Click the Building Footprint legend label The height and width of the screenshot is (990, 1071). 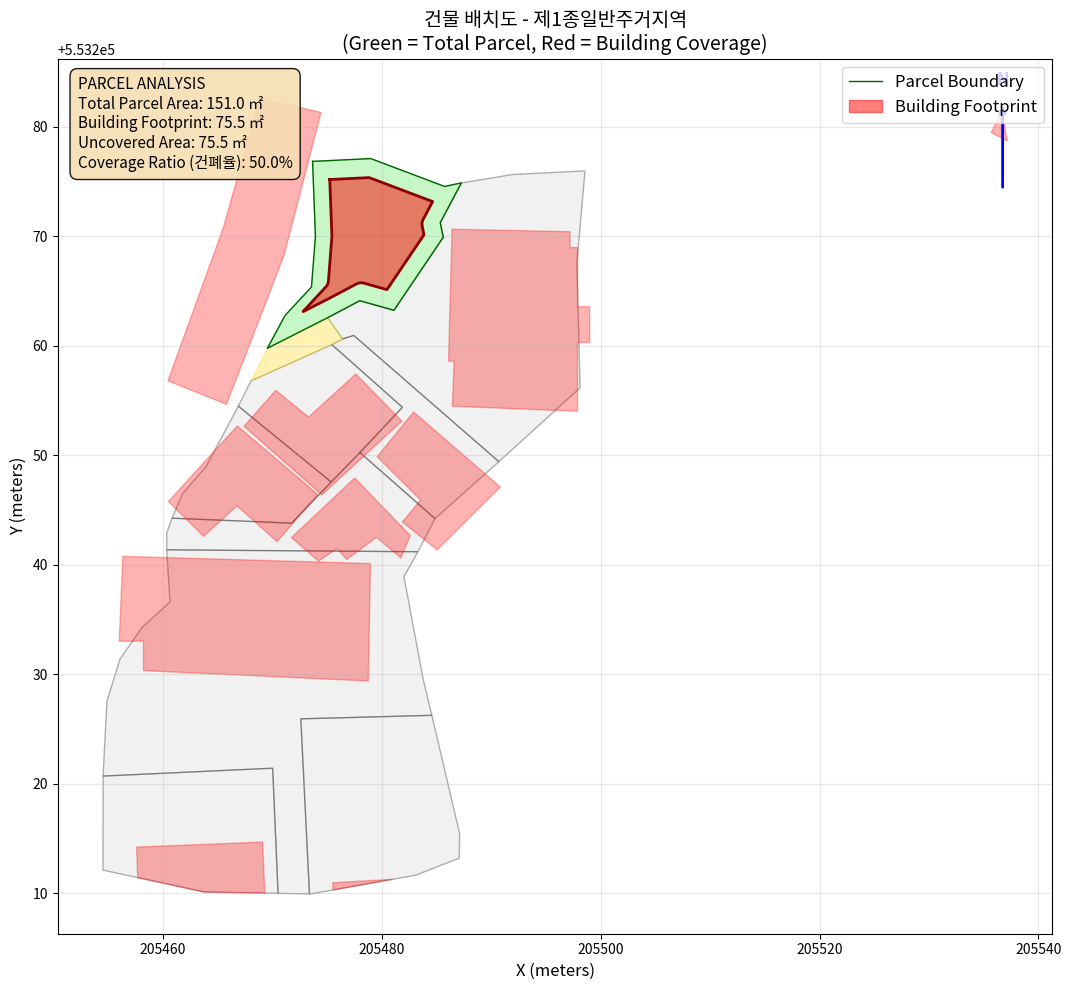coord(965,106)
